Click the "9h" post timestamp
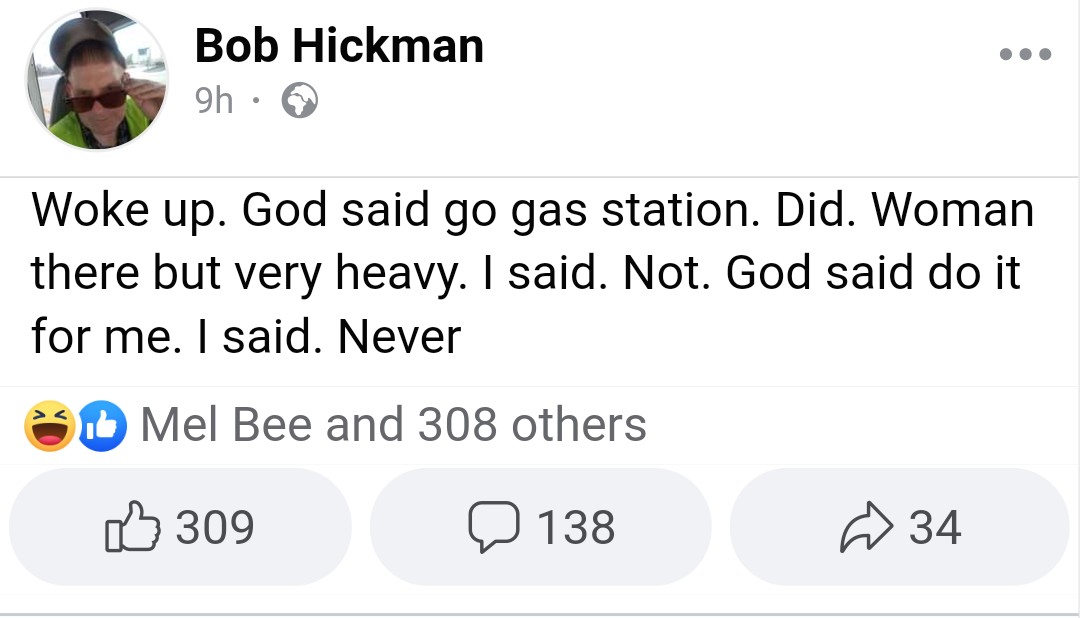 (215, 101)
